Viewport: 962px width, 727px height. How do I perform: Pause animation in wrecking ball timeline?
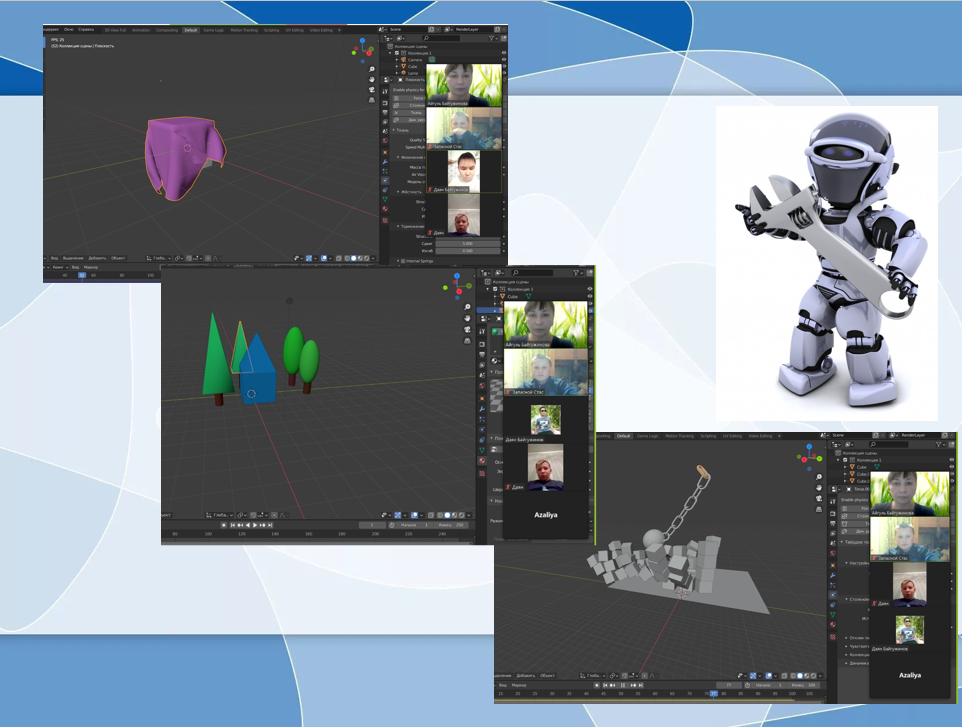pos(624,685)
